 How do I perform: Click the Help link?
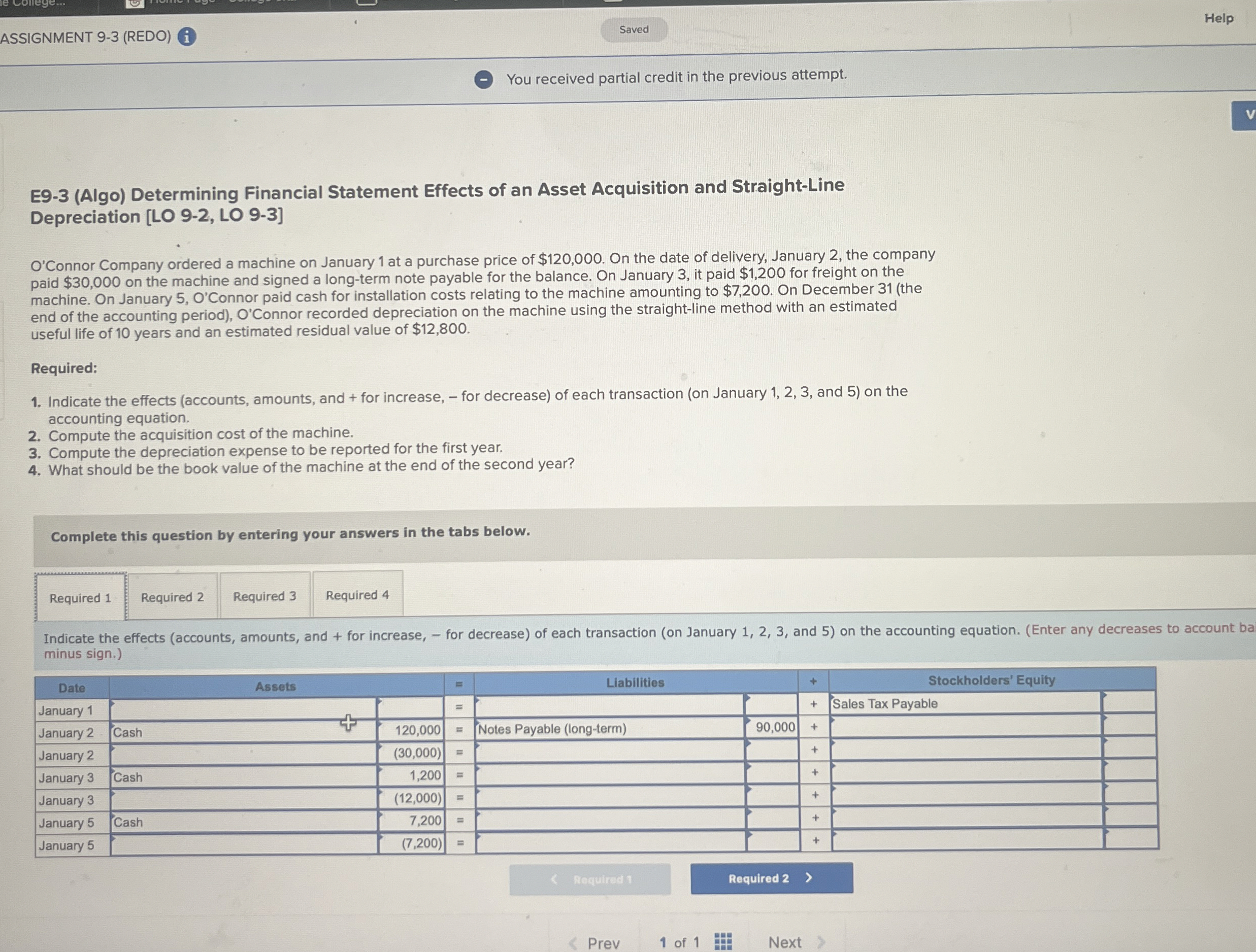(x=1218, y=18)
